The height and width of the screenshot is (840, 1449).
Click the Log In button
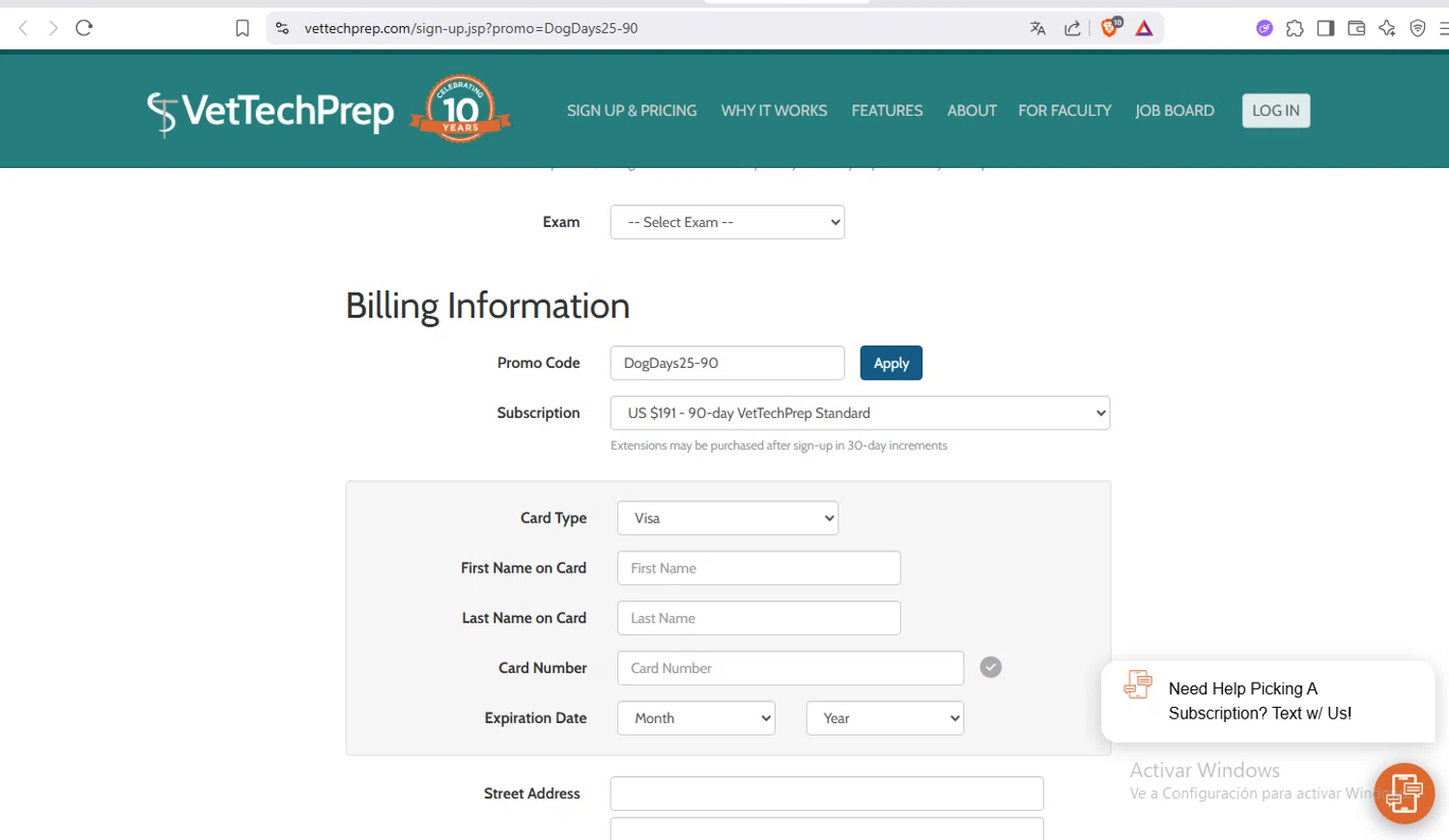(1276, 111)
